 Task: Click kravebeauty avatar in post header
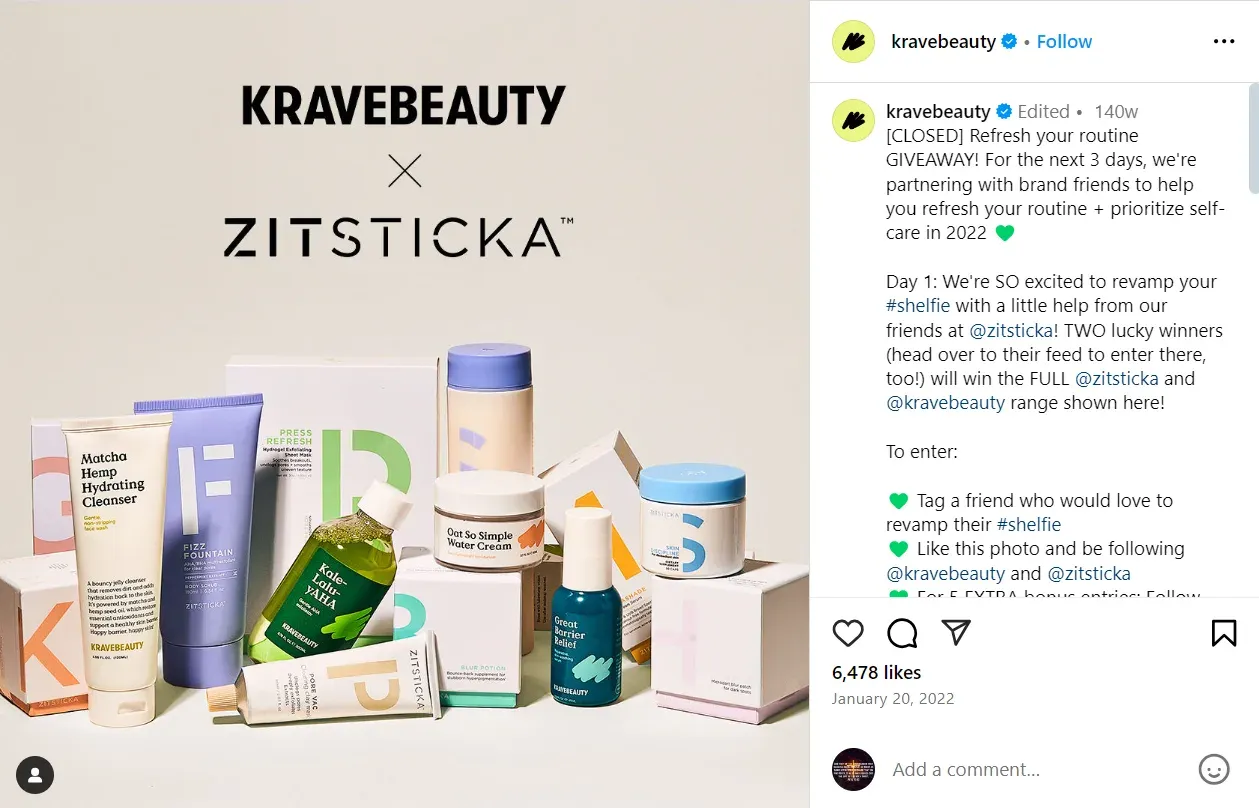tap(853, 41)
